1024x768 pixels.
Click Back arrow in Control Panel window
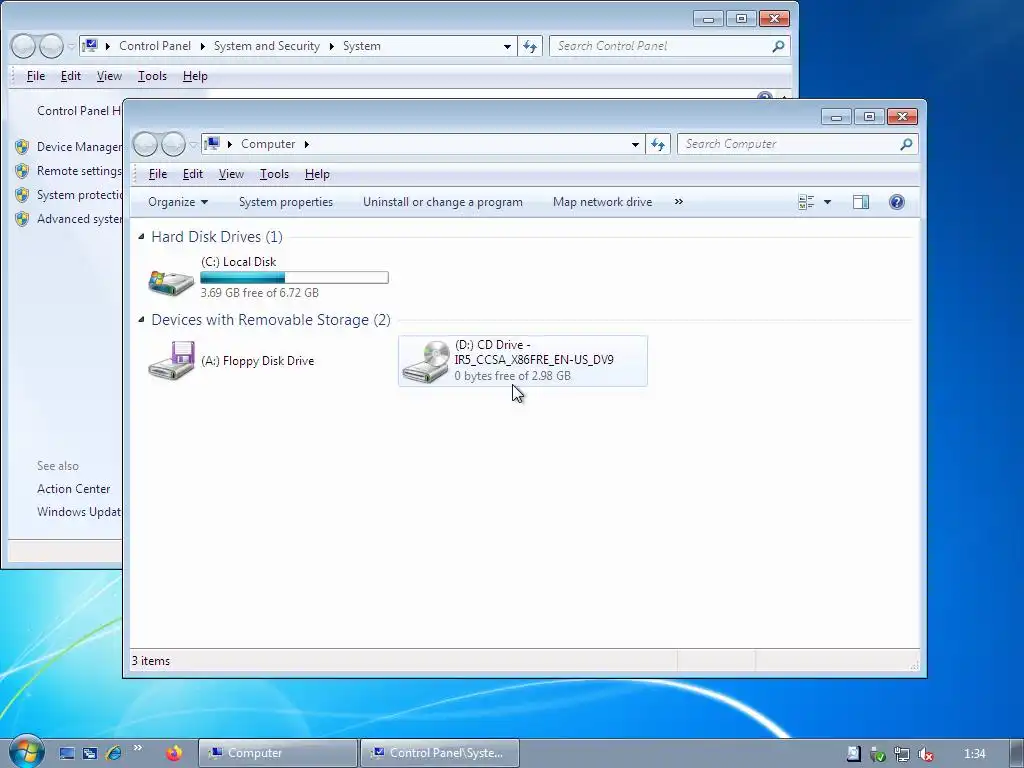[23, 46]
